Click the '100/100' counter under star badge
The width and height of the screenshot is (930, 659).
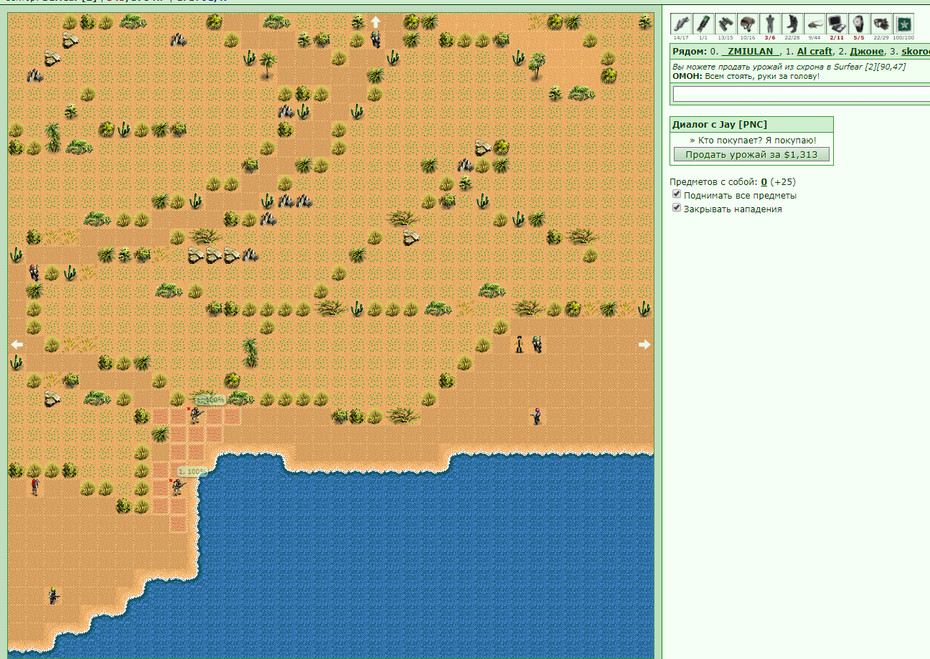903,38
